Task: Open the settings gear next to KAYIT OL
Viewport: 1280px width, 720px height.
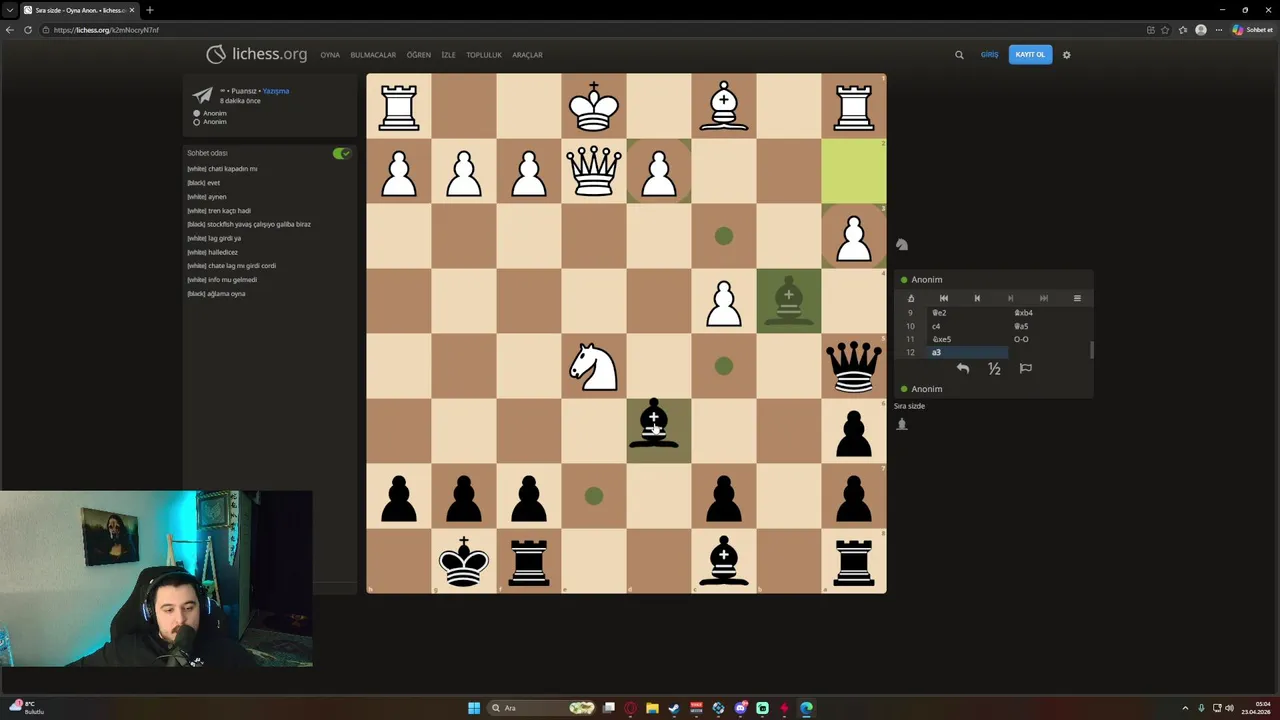Action: point(1066,55)
